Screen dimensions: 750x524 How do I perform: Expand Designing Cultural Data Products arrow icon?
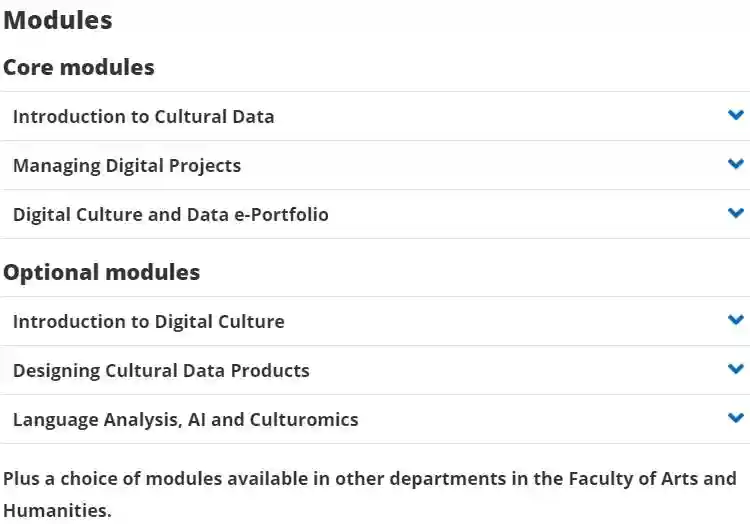click(736, 369)
